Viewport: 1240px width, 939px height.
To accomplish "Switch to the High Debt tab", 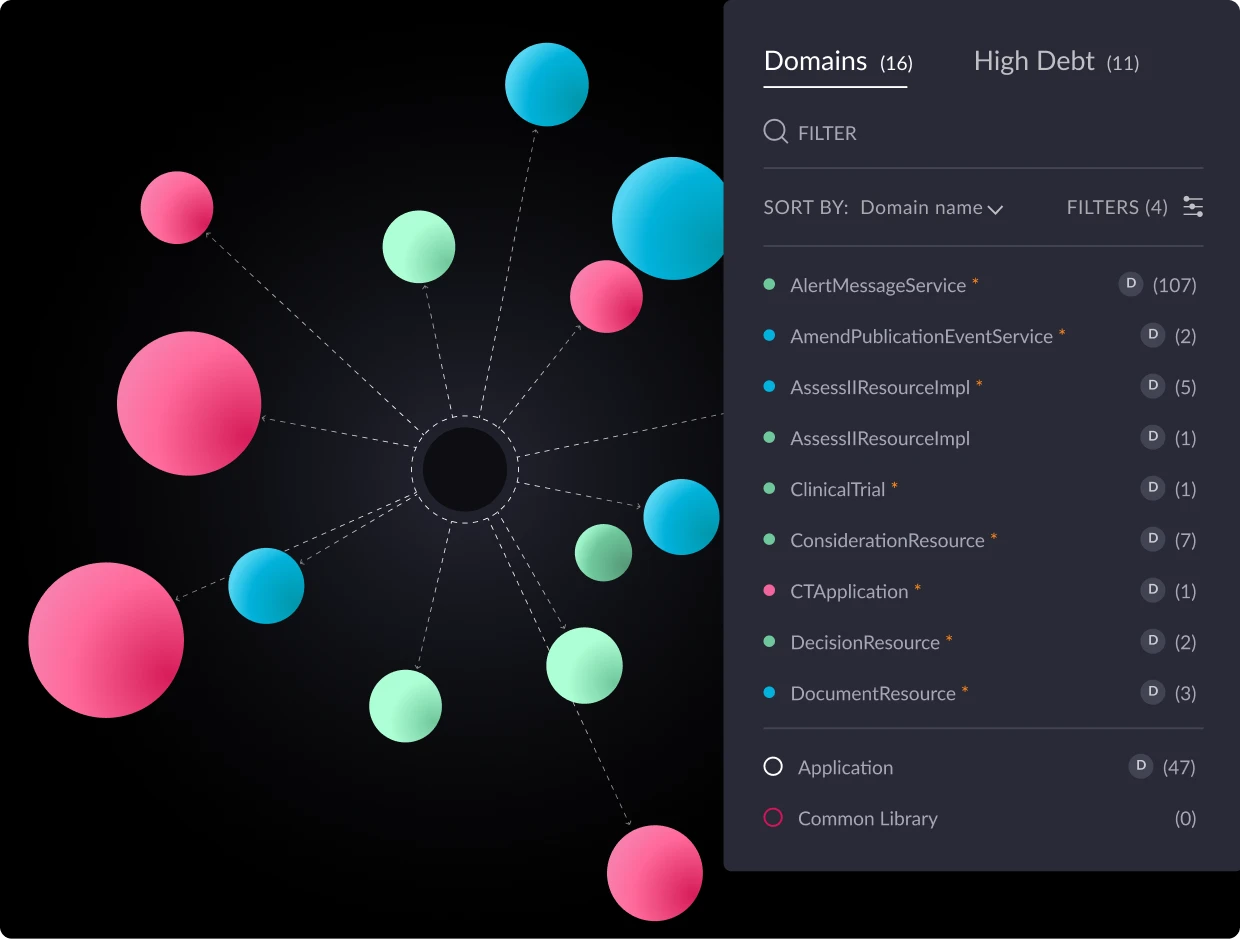I will tap(1056, 62).
